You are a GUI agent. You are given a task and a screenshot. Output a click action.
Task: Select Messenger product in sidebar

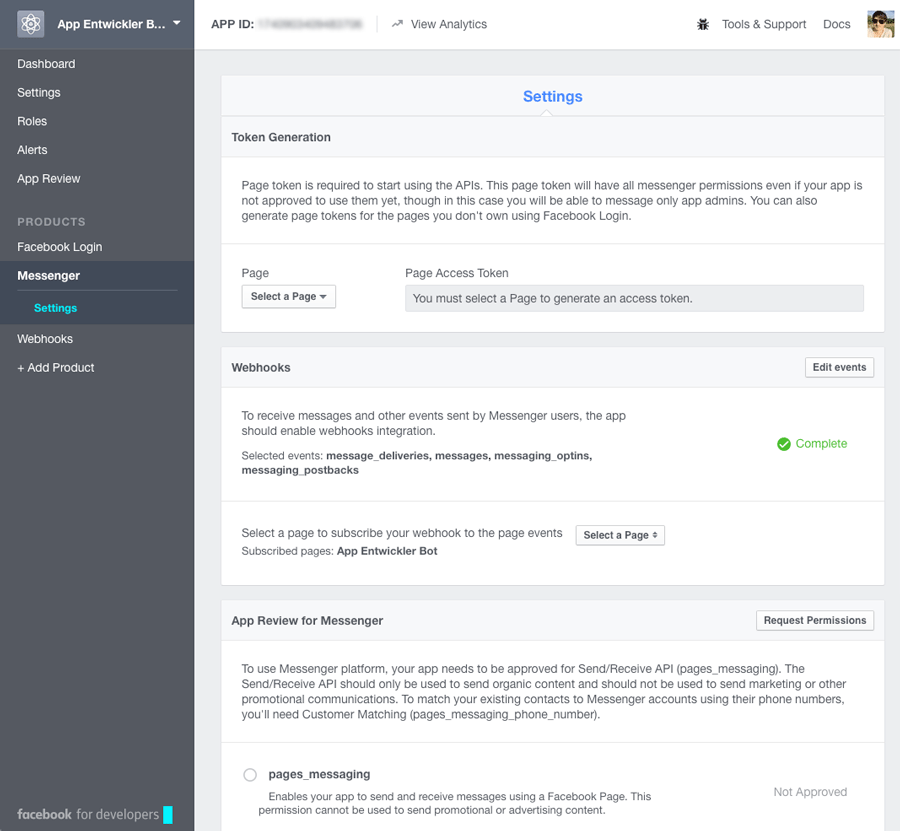point(49,275)
